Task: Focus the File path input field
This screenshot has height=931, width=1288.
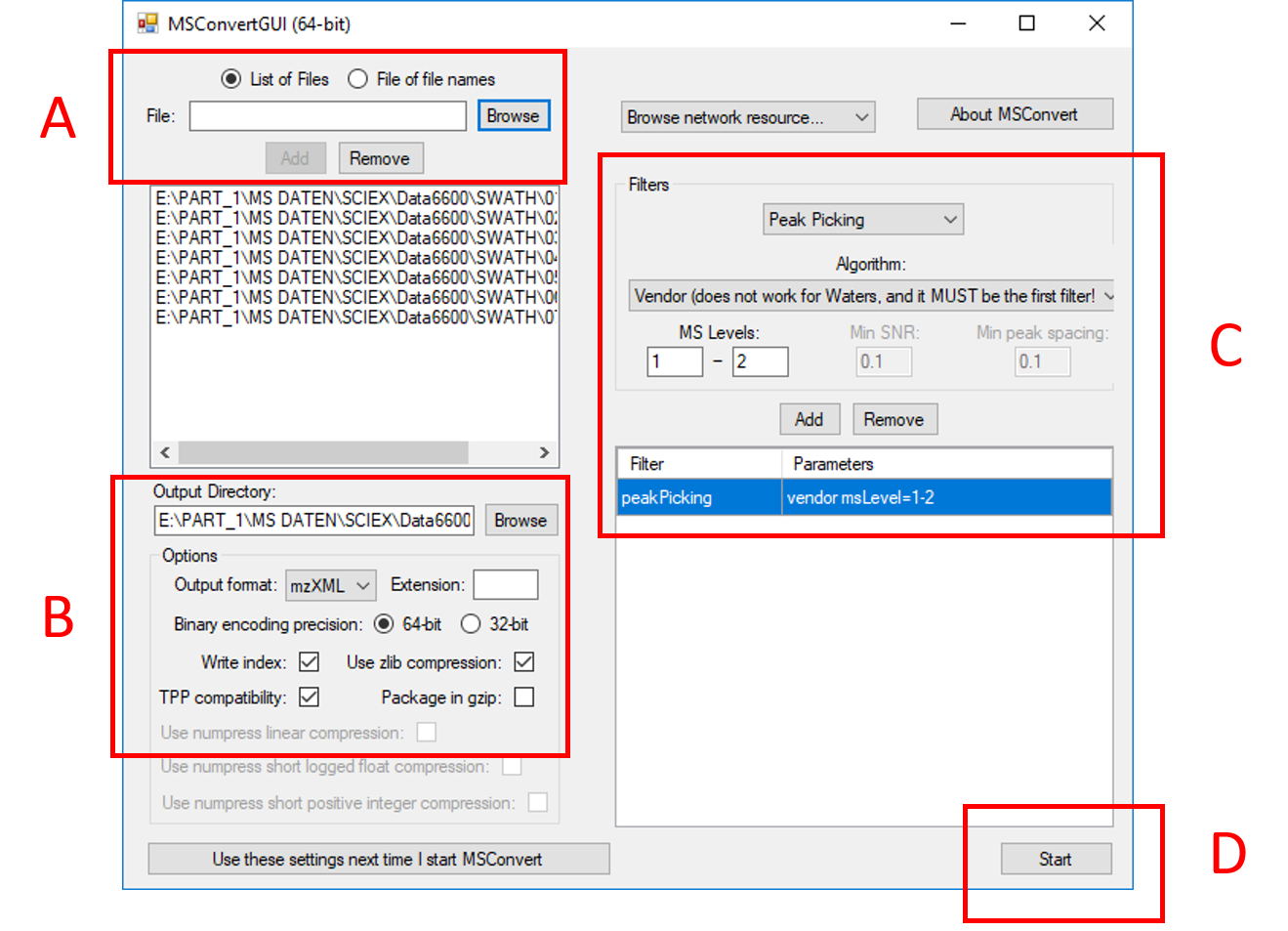Action: (328, 116)
